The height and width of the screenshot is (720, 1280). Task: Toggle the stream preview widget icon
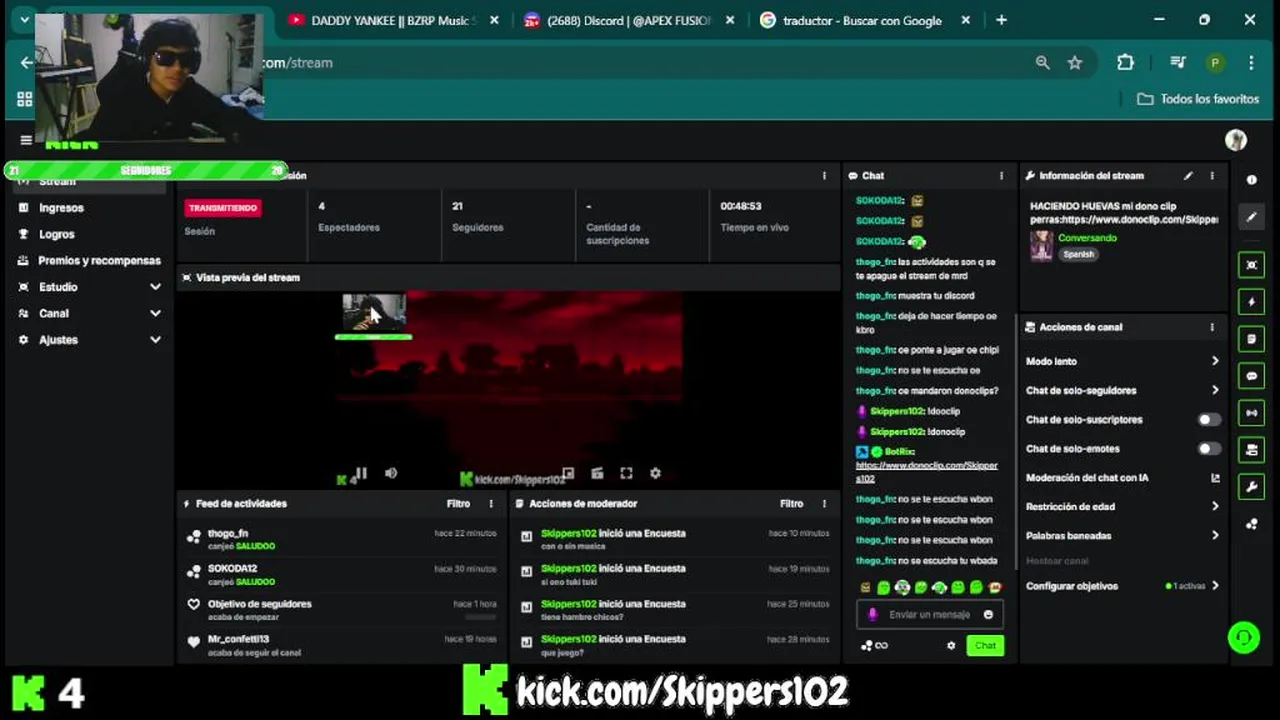(1251, 265)
